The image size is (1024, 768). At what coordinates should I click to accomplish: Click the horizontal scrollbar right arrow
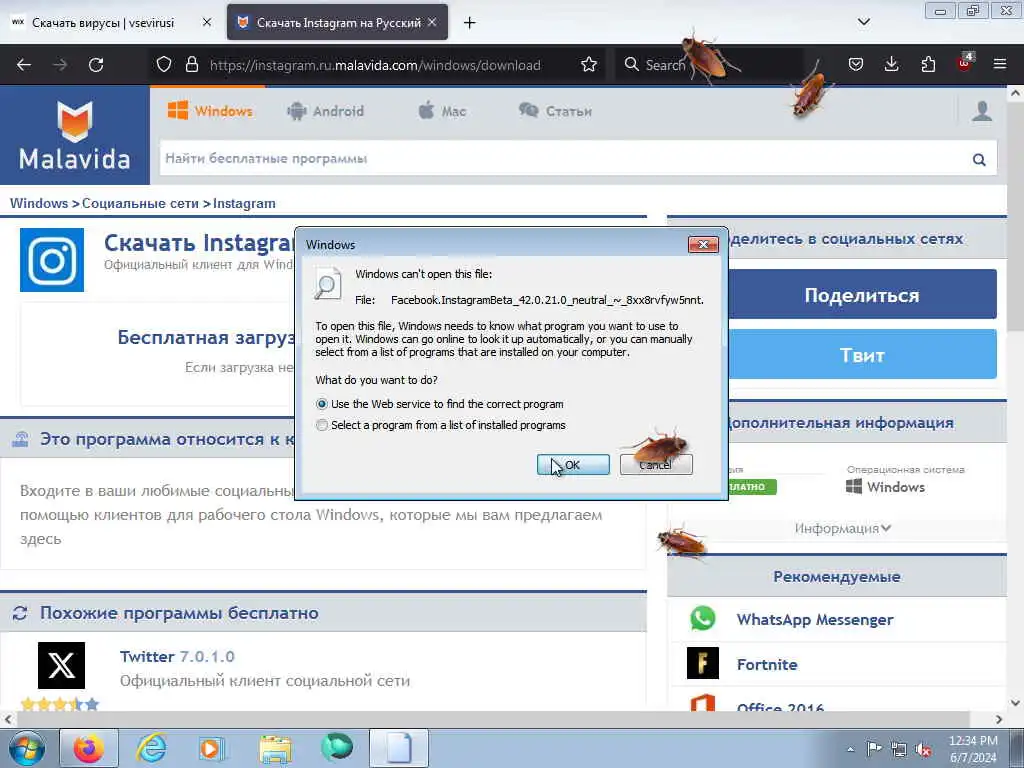999,719
